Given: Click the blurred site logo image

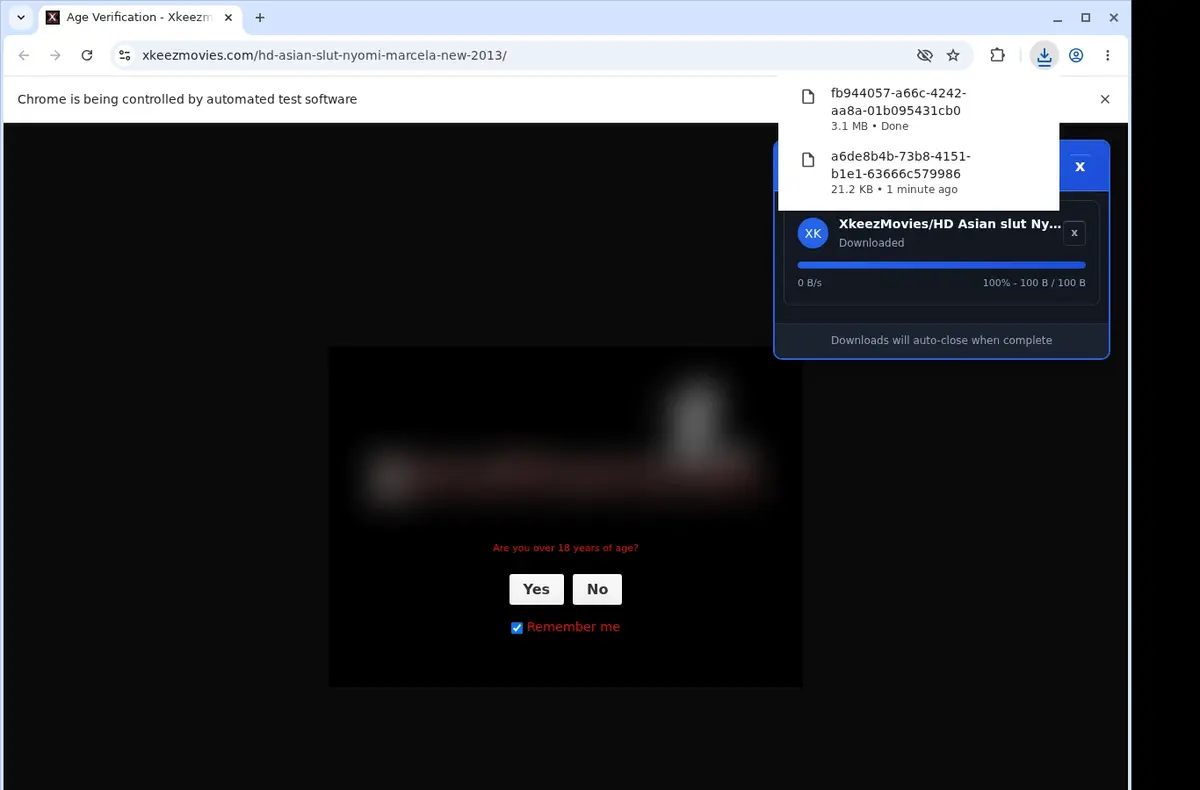Looking at the screenshot, I should pyautogui.click(x=565, y=445).
